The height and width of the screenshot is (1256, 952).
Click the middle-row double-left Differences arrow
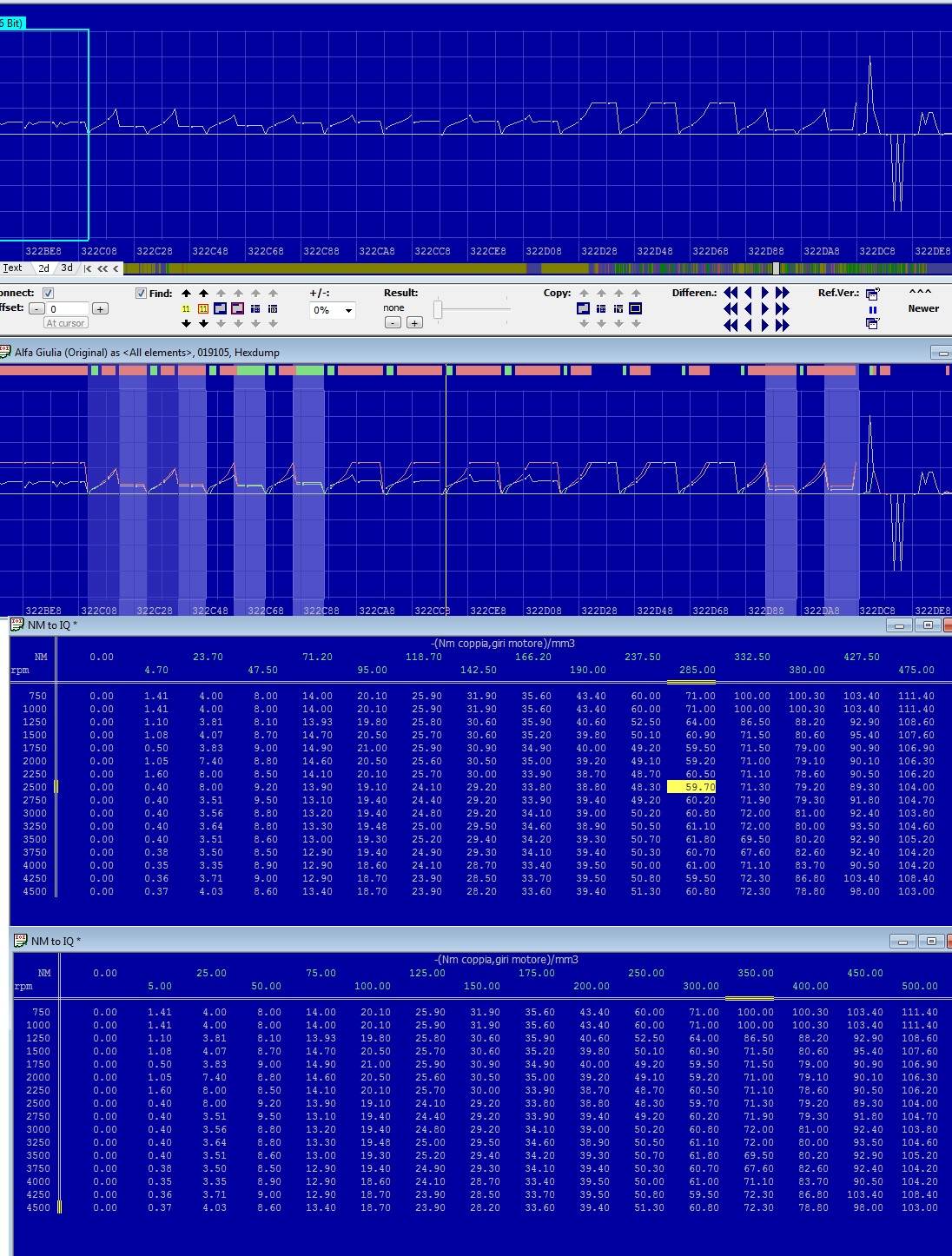pos(731,308)
